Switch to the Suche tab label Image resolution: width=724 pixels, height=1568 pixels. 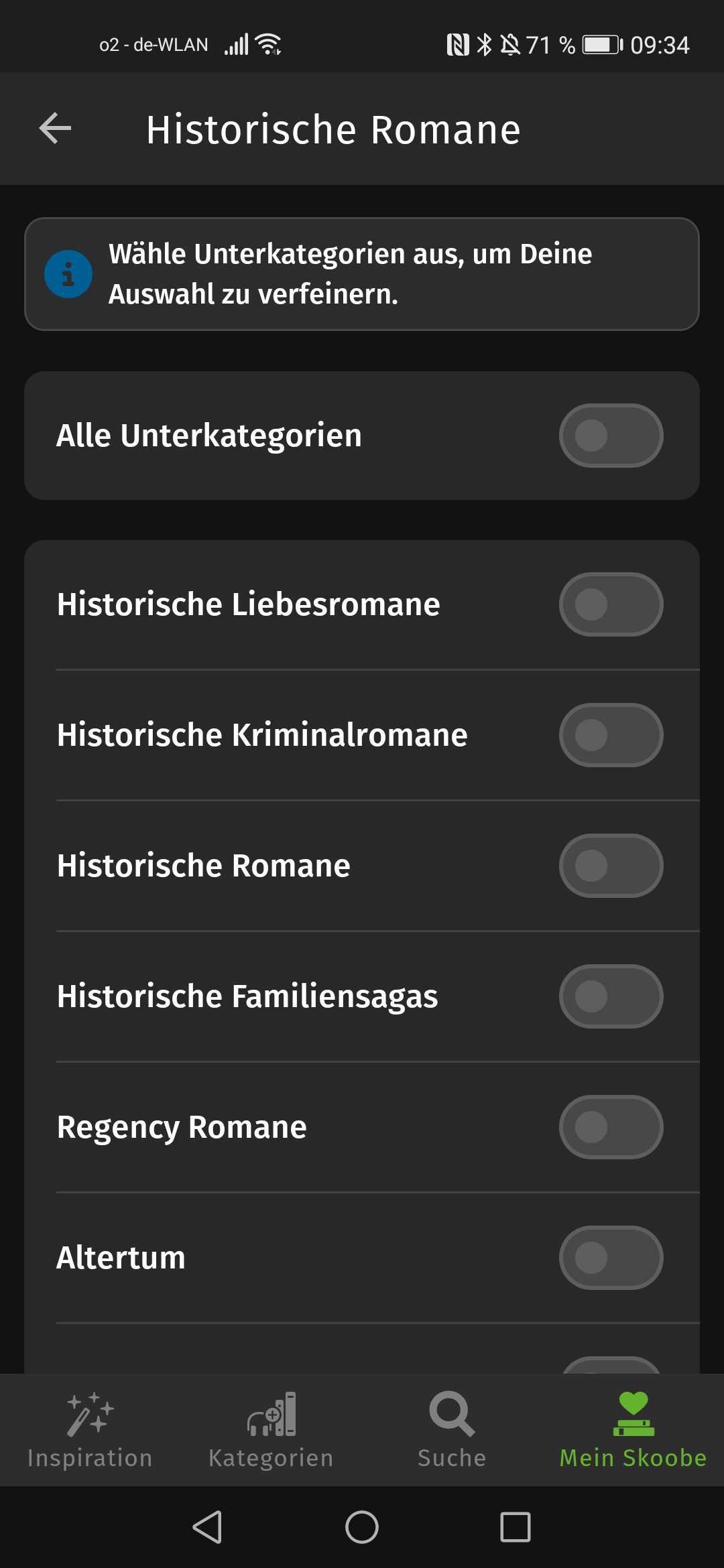pos(452,1458)
